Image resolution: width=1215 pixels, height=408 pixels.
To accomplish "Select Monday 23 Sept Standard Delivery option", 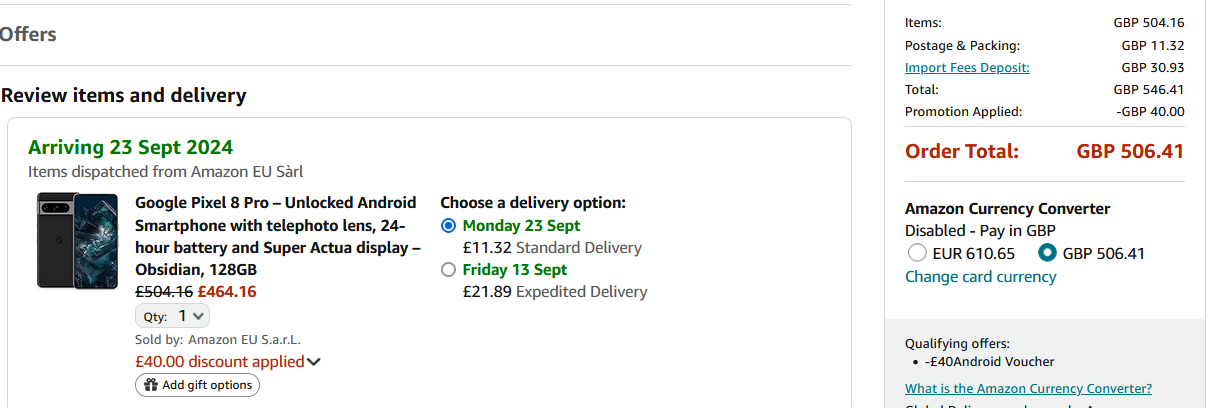I will (448, 226).
